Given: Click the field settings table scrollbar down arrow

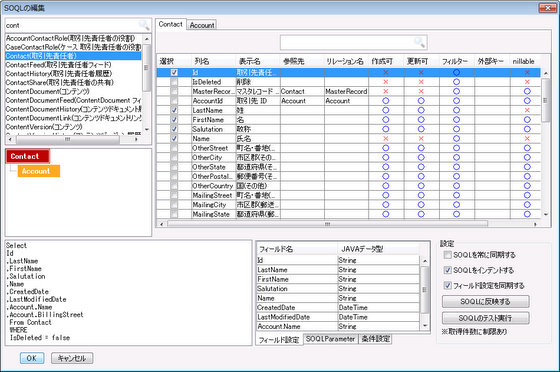Looking at the screenshot, I should coord(425,325).
